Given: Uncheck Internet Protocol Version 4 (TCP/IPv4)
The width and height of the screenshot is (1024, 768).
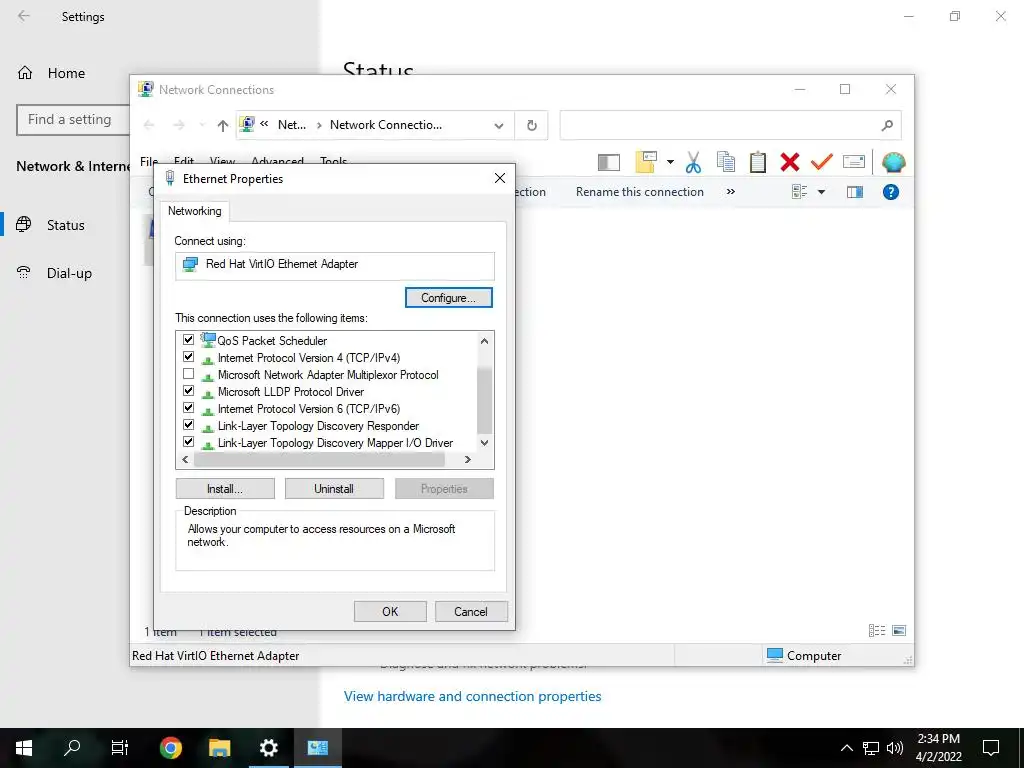Looking at the screenshot, I should tap(189, 357).
